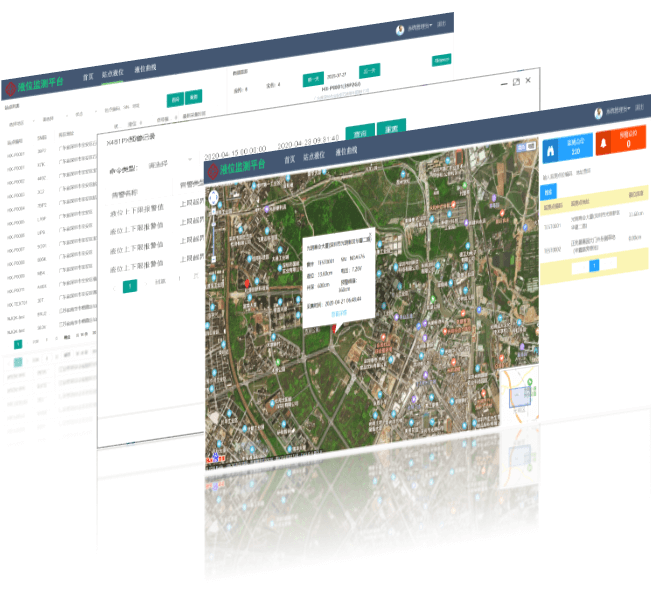Click page 1 in alarm dialog pagination
The image size is (651, 608).
(x=130, y=286)
